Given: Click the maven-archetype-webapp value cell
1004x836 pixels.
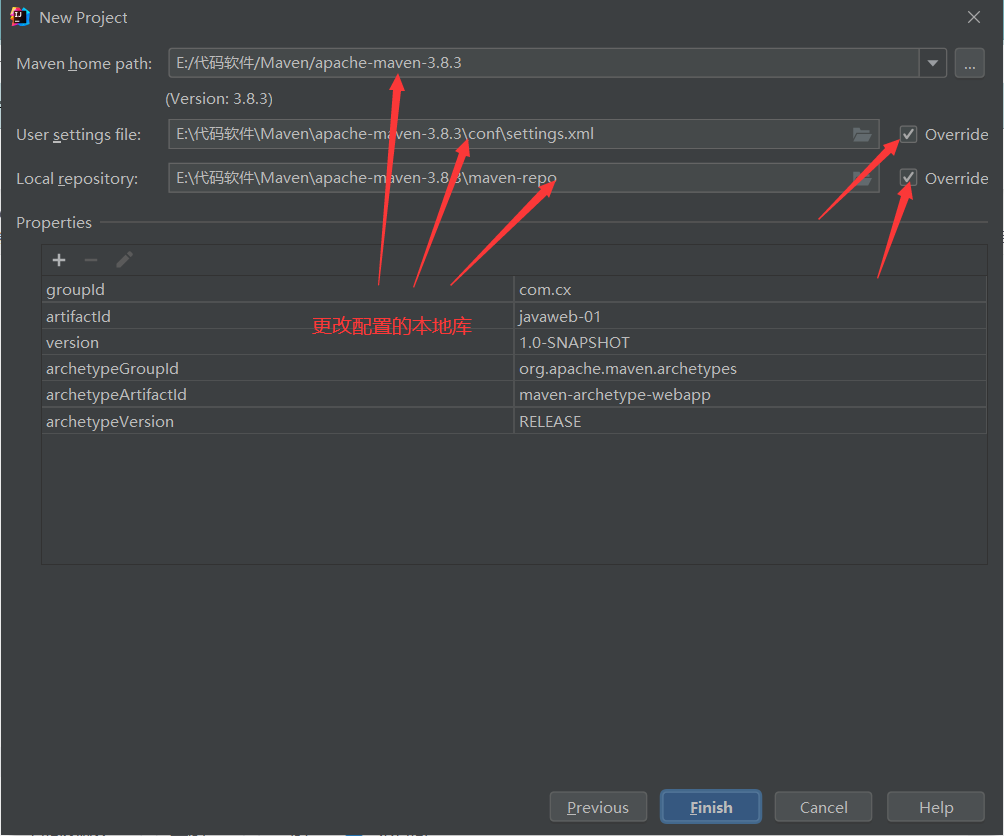Looking at the screenshot, I should click(750, 395).
